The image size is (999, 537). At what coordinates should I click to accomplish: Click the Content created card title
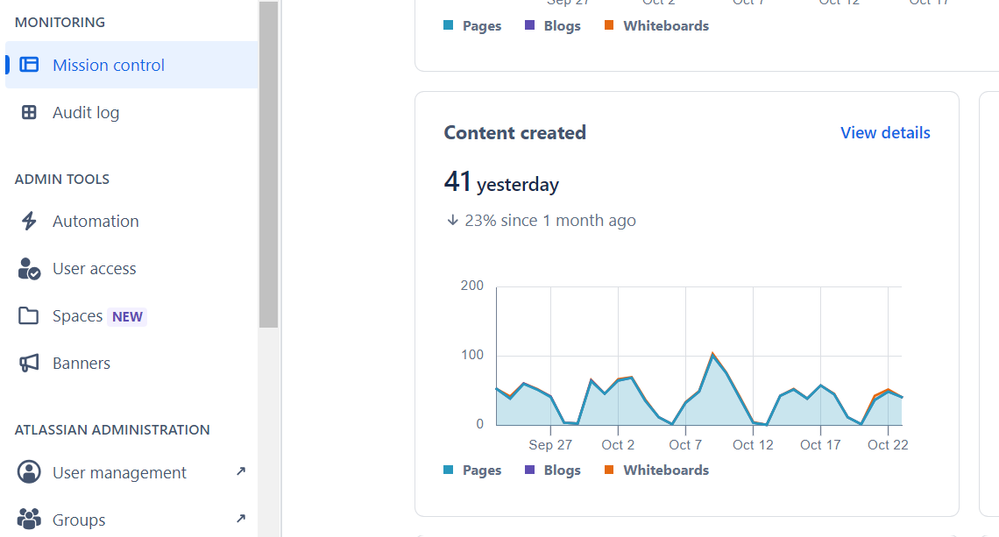pyautogui.click(x=515, y=132)
